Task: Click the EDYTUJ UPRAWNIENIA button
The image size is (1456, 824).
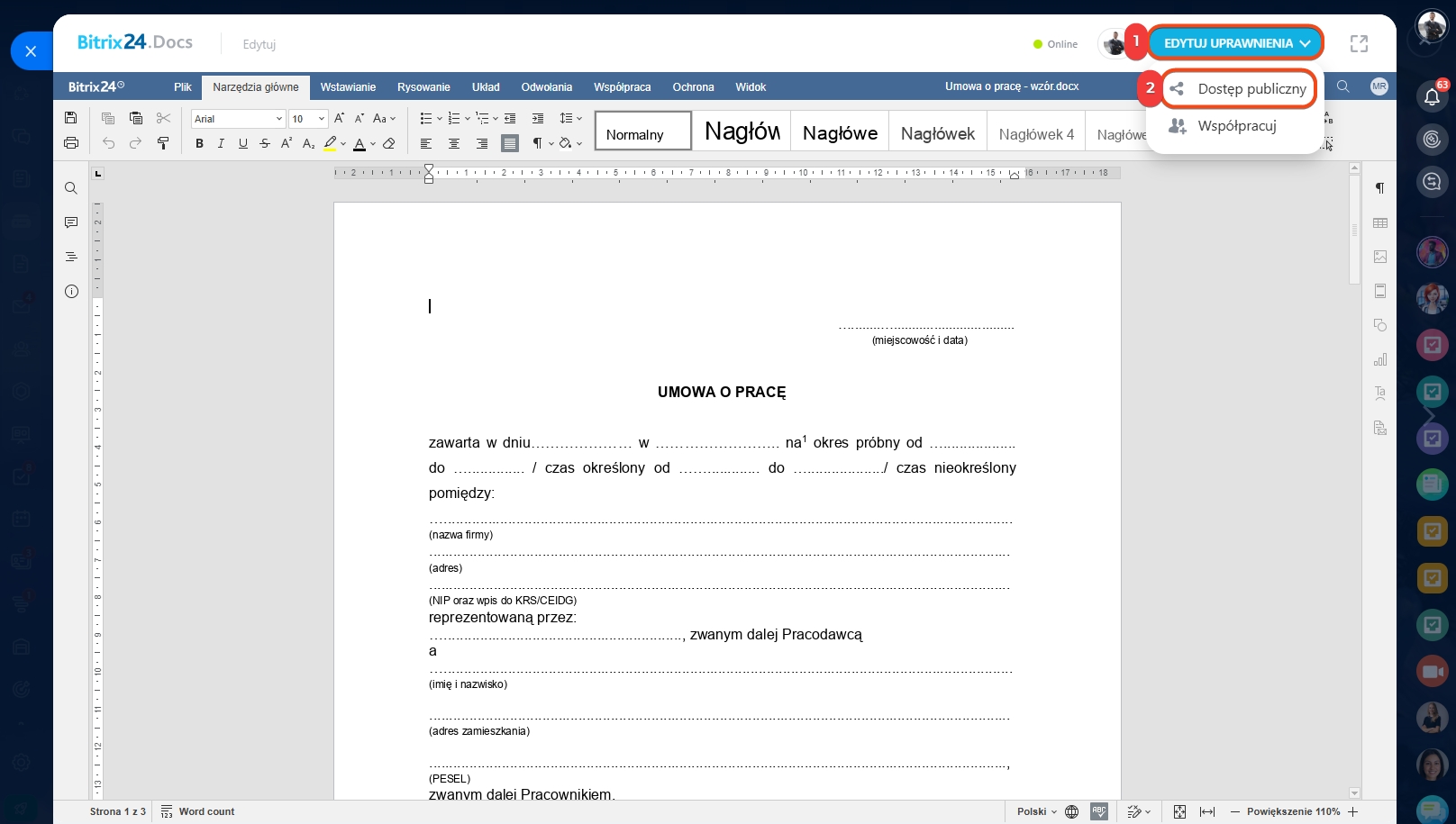Action: coord(1236,43)
